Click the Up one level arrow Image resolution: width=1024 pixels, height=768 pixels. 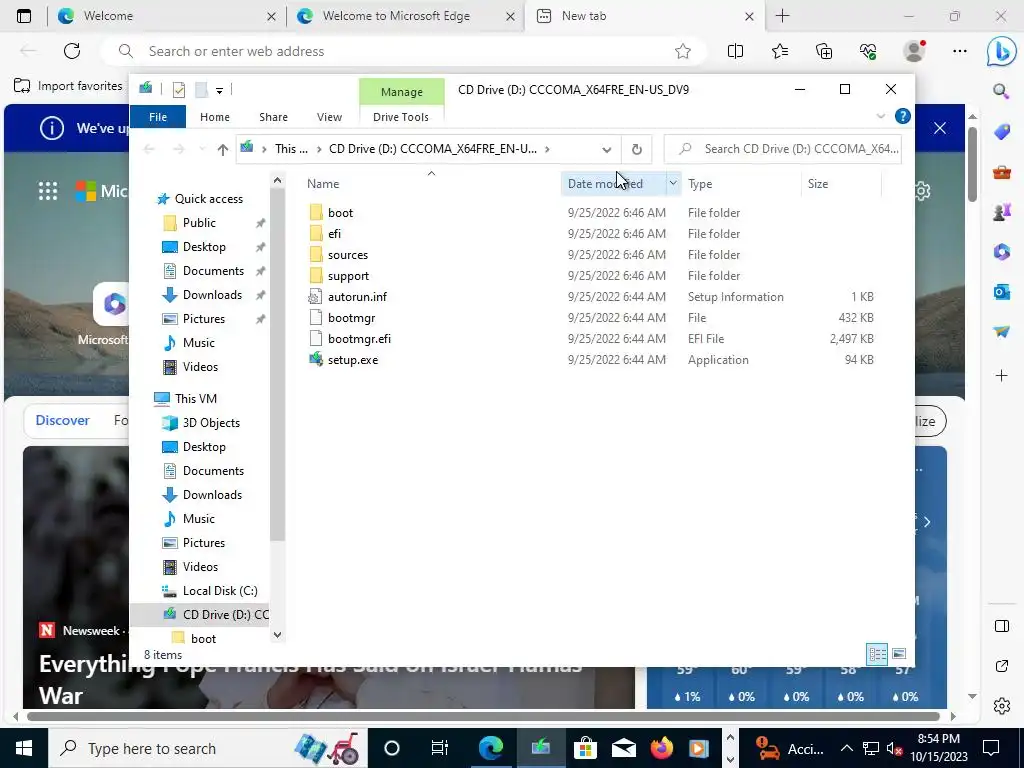click(x=222, y=149)
